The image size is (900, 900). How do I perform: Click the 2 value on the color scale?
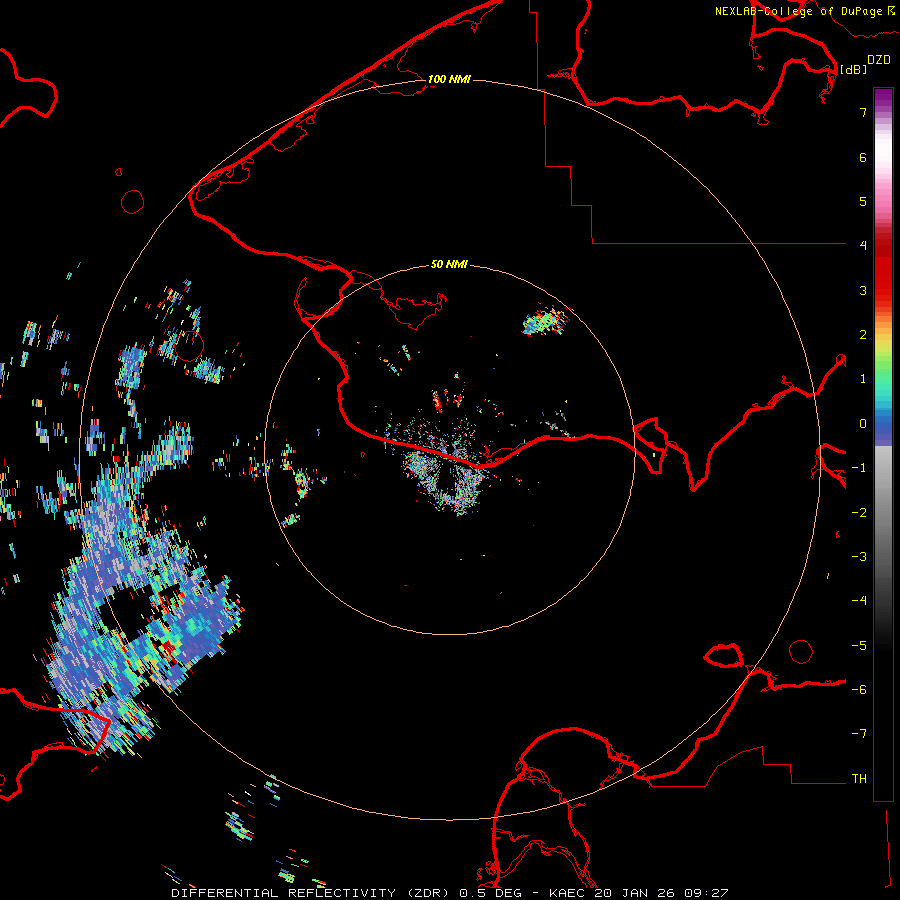(x=863, y=335)
